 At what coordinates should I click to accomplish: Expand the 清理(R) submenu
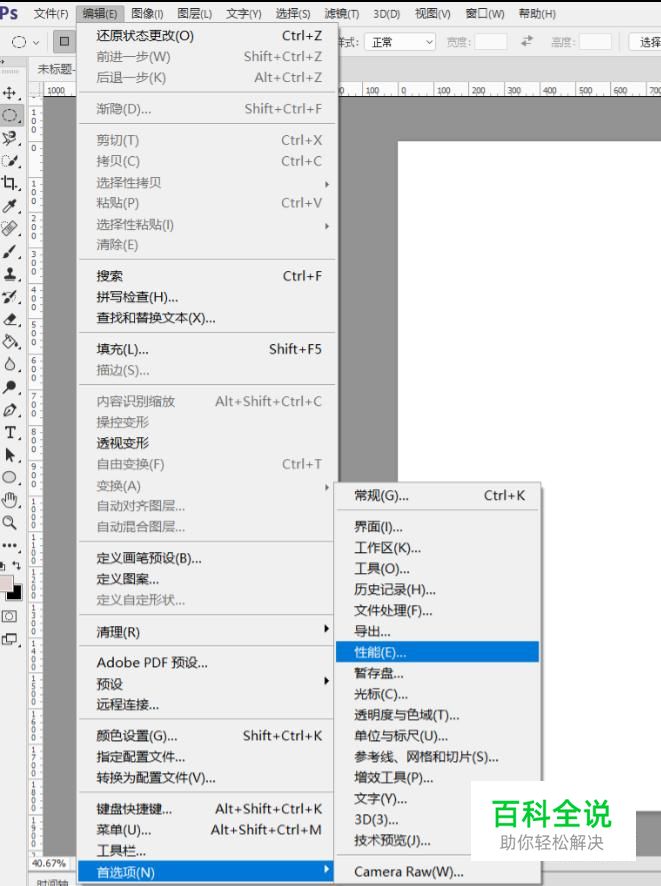coord(207,632)
